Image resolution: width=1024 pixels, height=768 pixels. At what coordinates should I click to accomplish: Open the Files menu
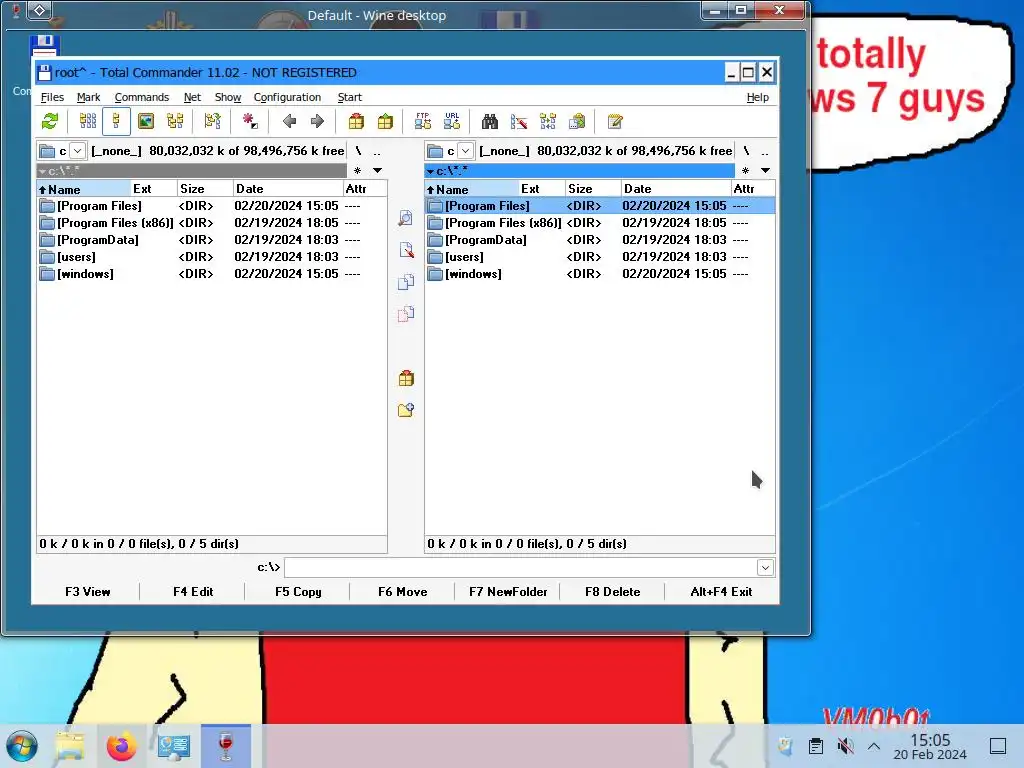[x=52, y=97]
